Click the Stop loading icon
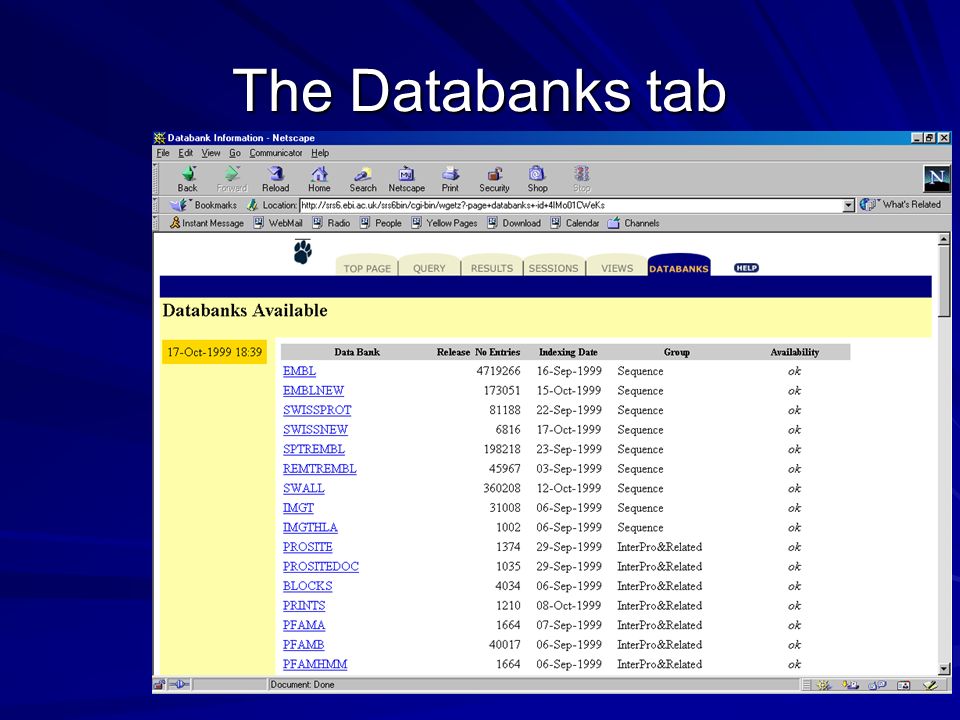The width and height of the screenshot is (960, 720). (582, 179)
